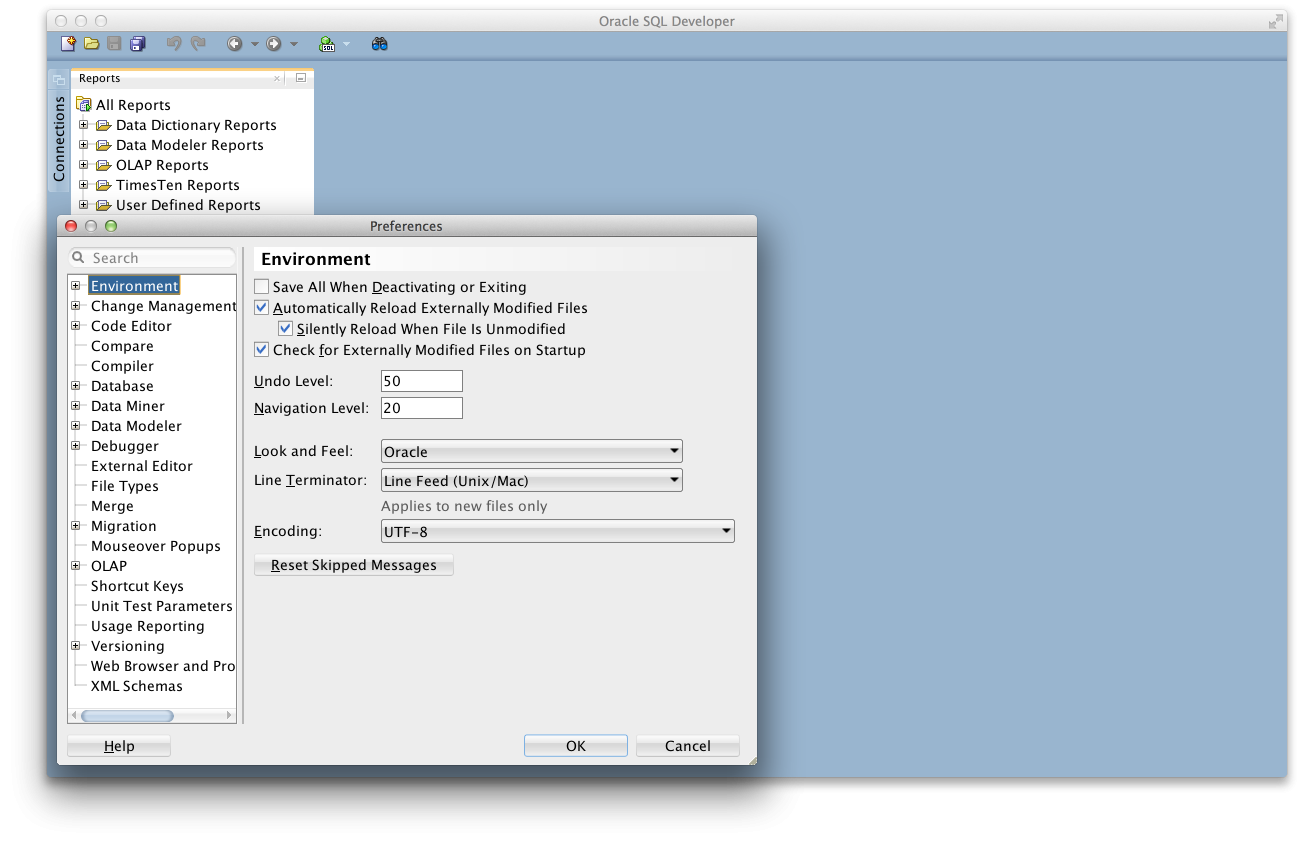This screenshot has height=844, width=1301.
Task: Toggle Check for Externally Modified Files on Startup
Action: [x=262, y=350]
